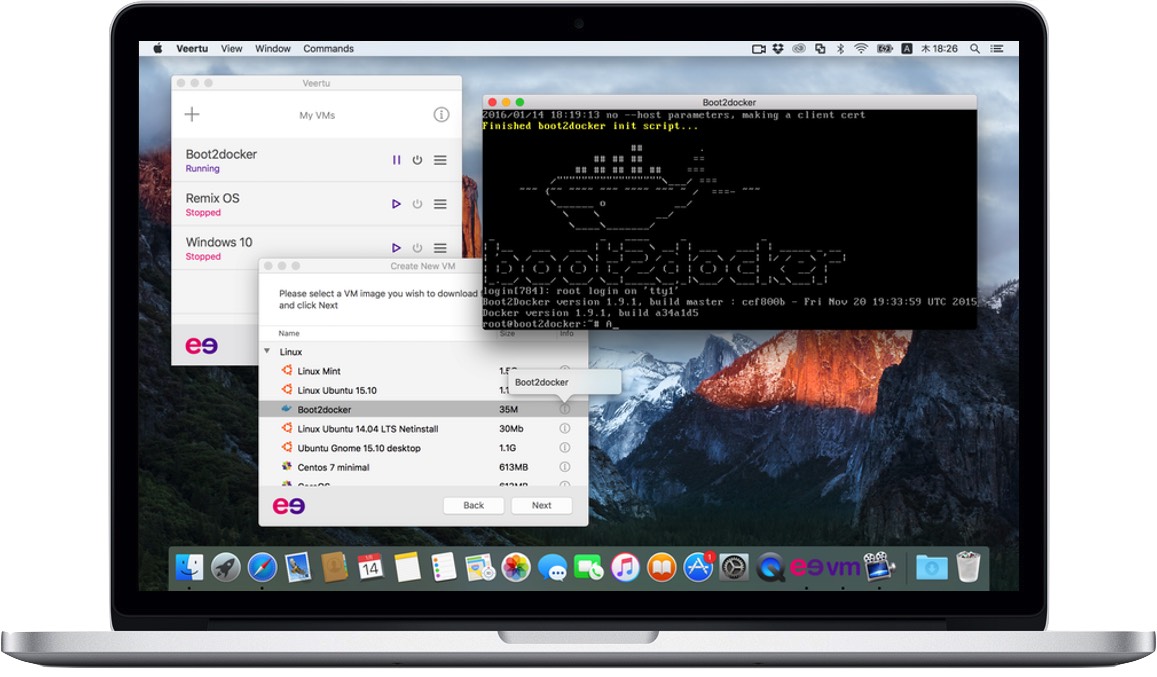The height and width of the screenshot is (677, 1157).
Task: Open the Trash in the dock
Action: click(967, 568)
